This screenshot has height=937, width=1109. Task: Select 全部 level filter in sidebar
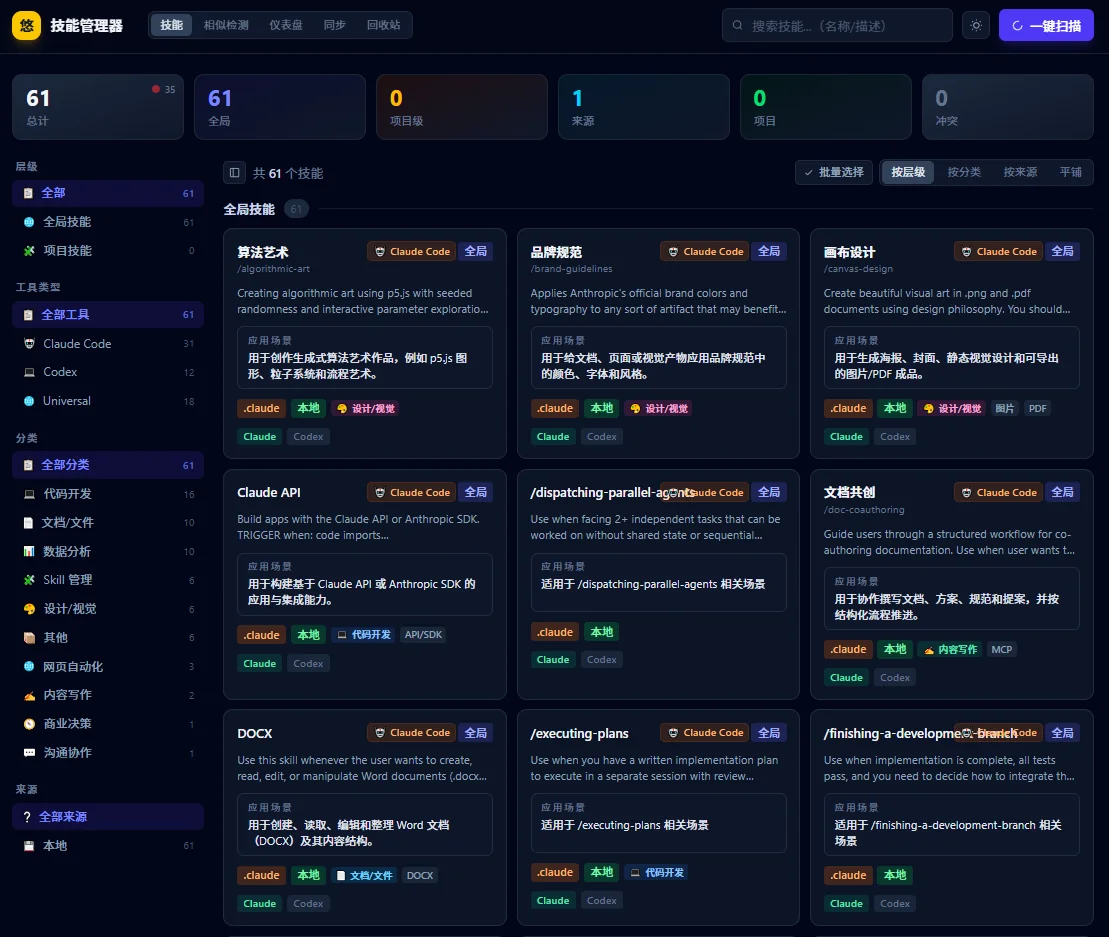[108, 193]
